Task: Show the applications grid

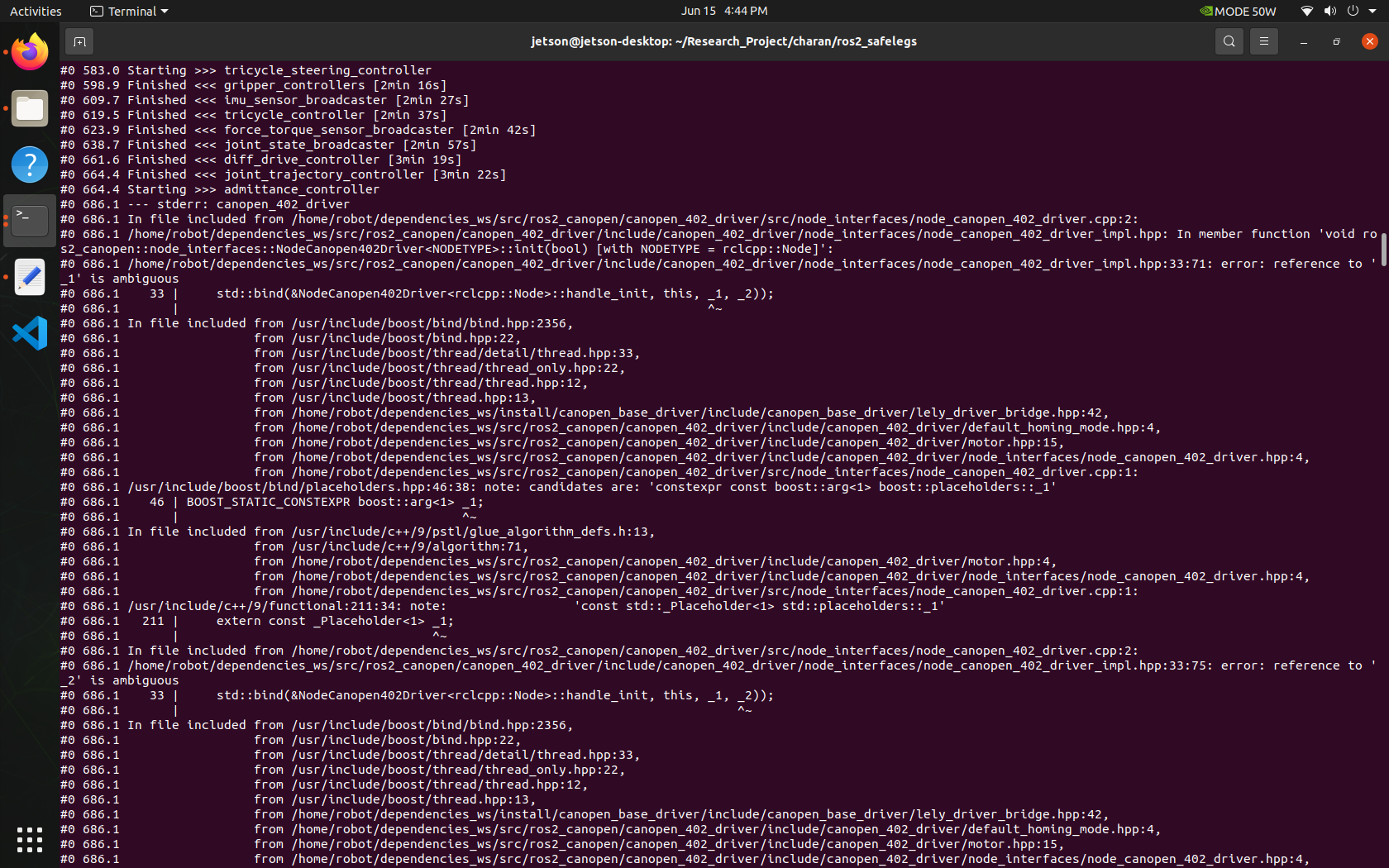Action: 30,840
